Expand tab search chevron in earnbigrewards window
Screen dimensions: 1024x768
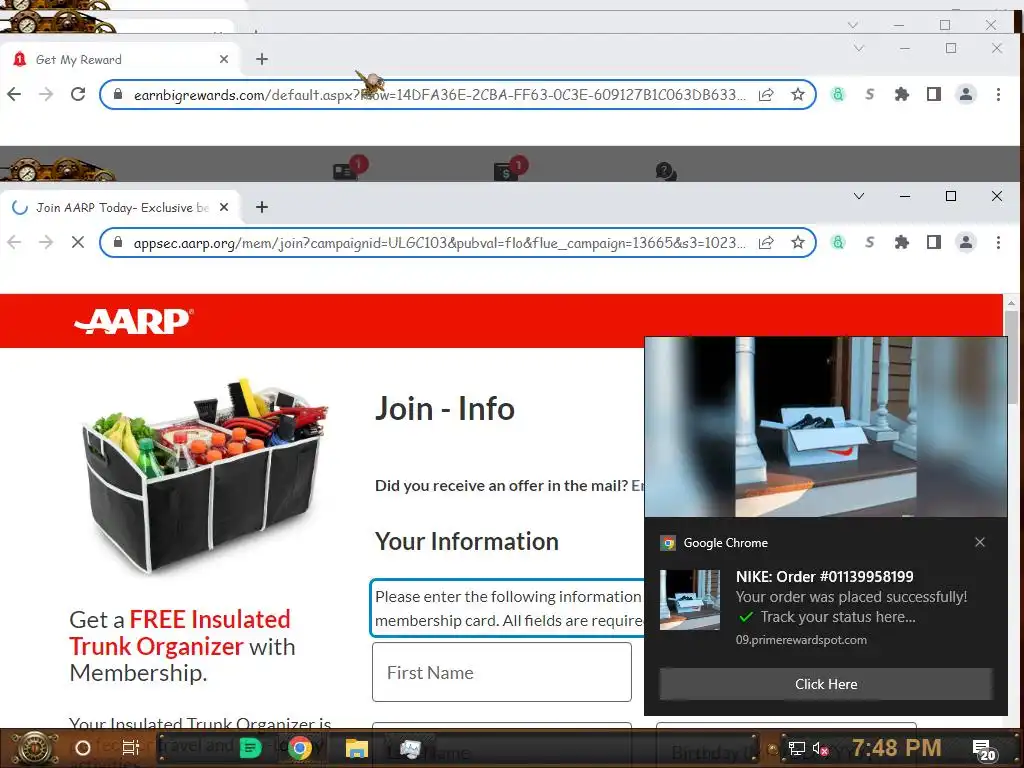point(859,48)
